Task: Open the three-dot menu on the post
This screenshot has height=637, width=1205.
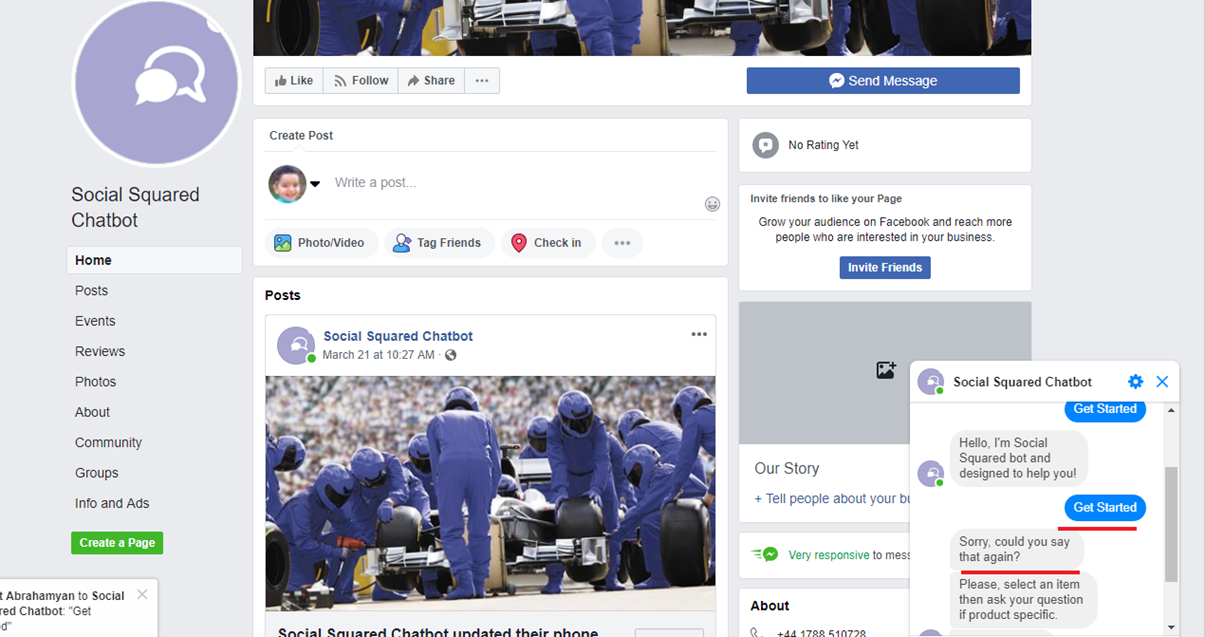Action: (699, 335)
